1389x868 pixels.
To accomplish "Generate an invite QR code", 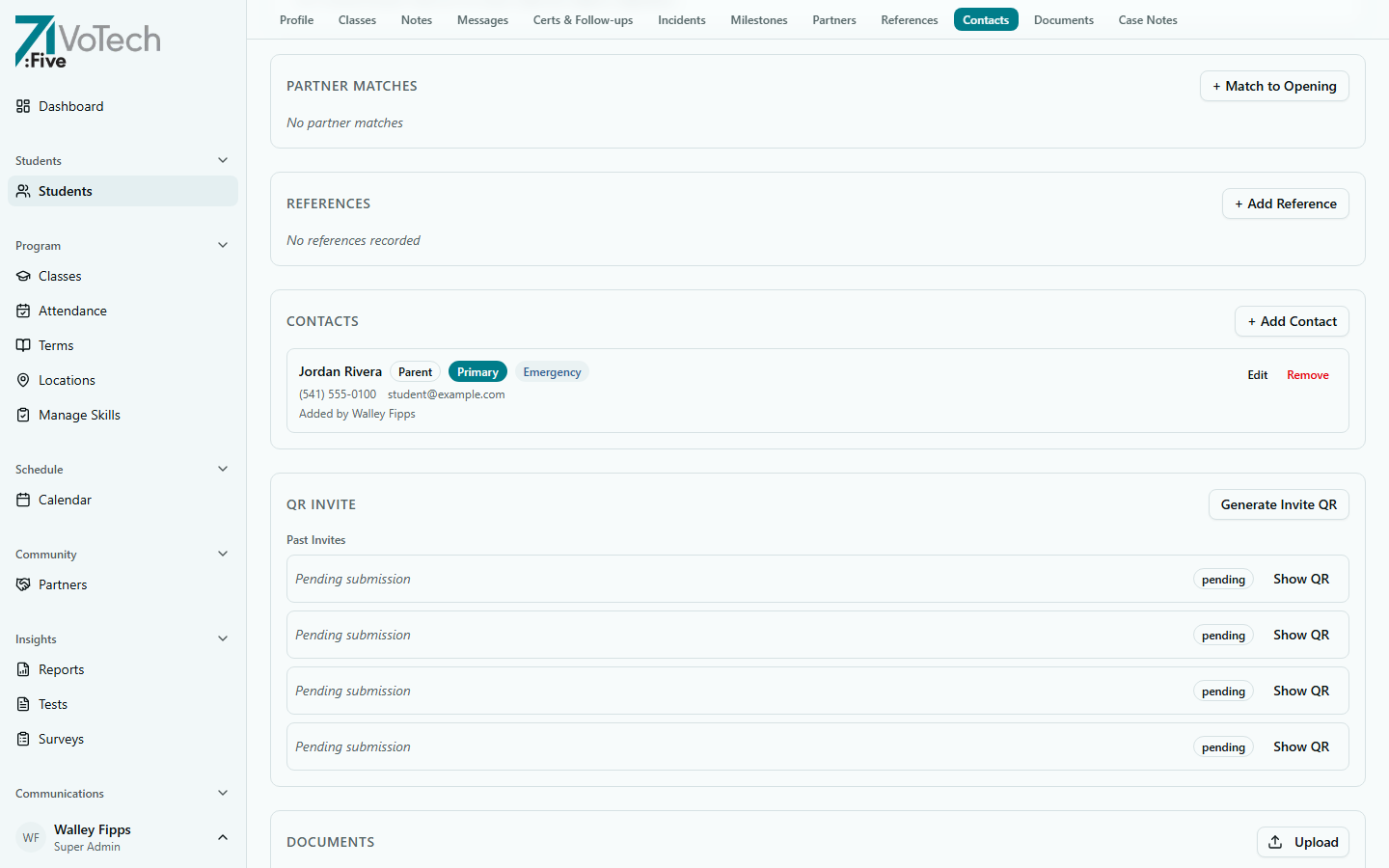I will 1278,504.
